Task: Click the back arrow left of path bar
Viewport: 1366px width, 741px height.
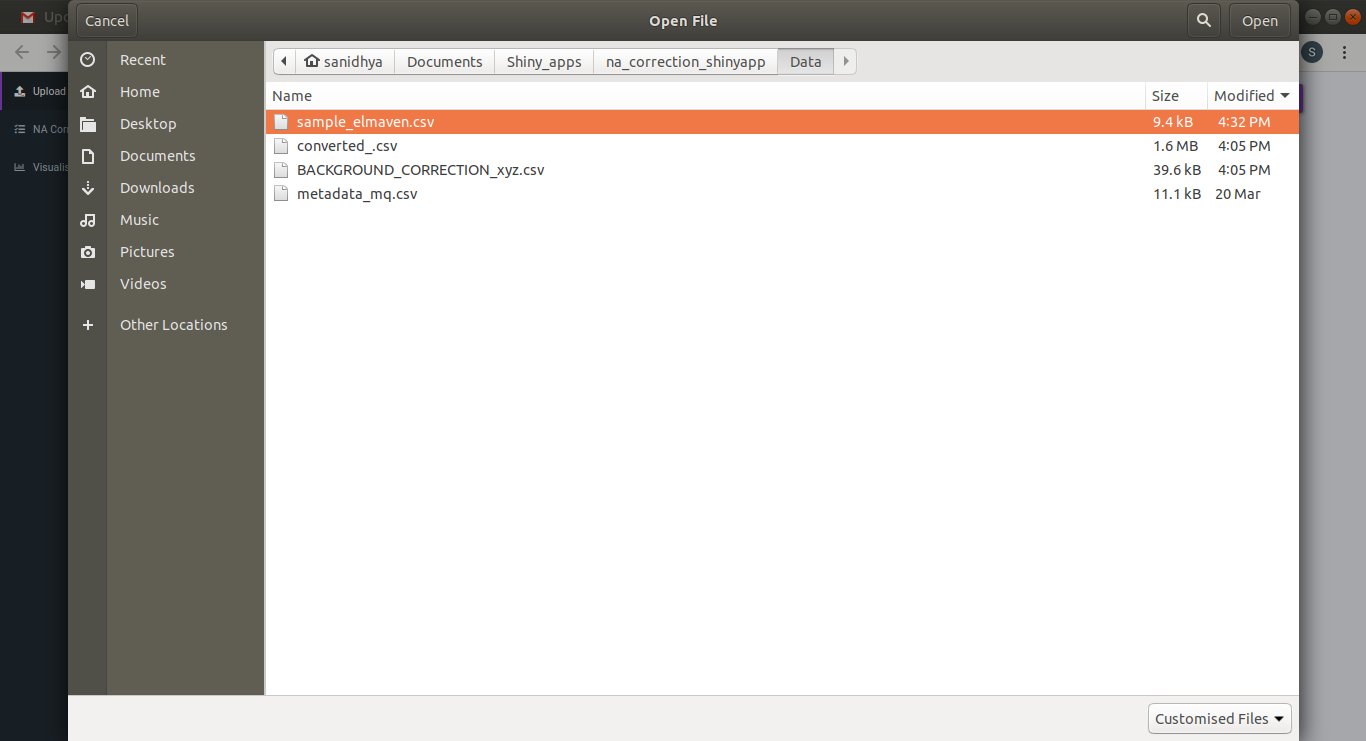Action: click(284, 61)
